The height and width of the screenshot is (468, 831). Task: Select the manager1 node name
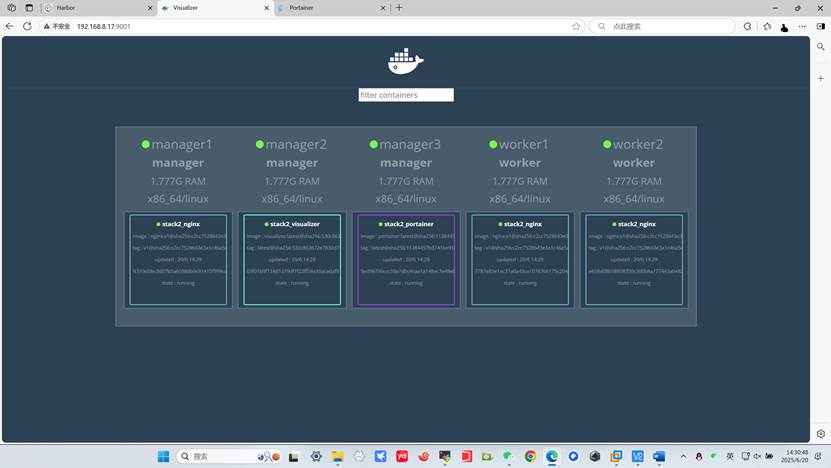pos(182,144)
